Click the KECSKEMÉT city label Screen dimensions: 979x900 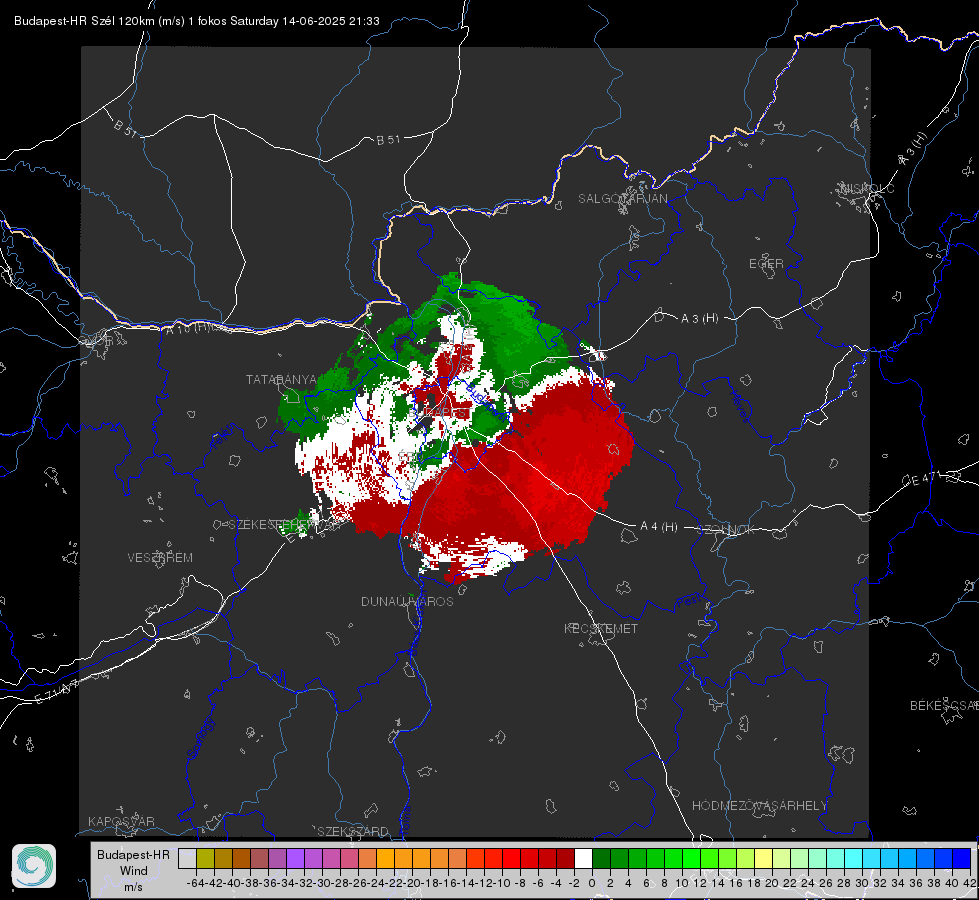pyautogui.click(x=601, y=628)
